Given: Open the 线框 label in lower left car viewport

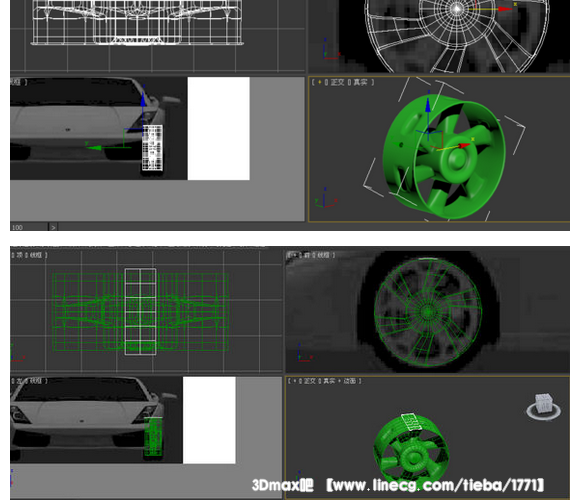Looking at the screenshot, I should [x=35, y=381].
